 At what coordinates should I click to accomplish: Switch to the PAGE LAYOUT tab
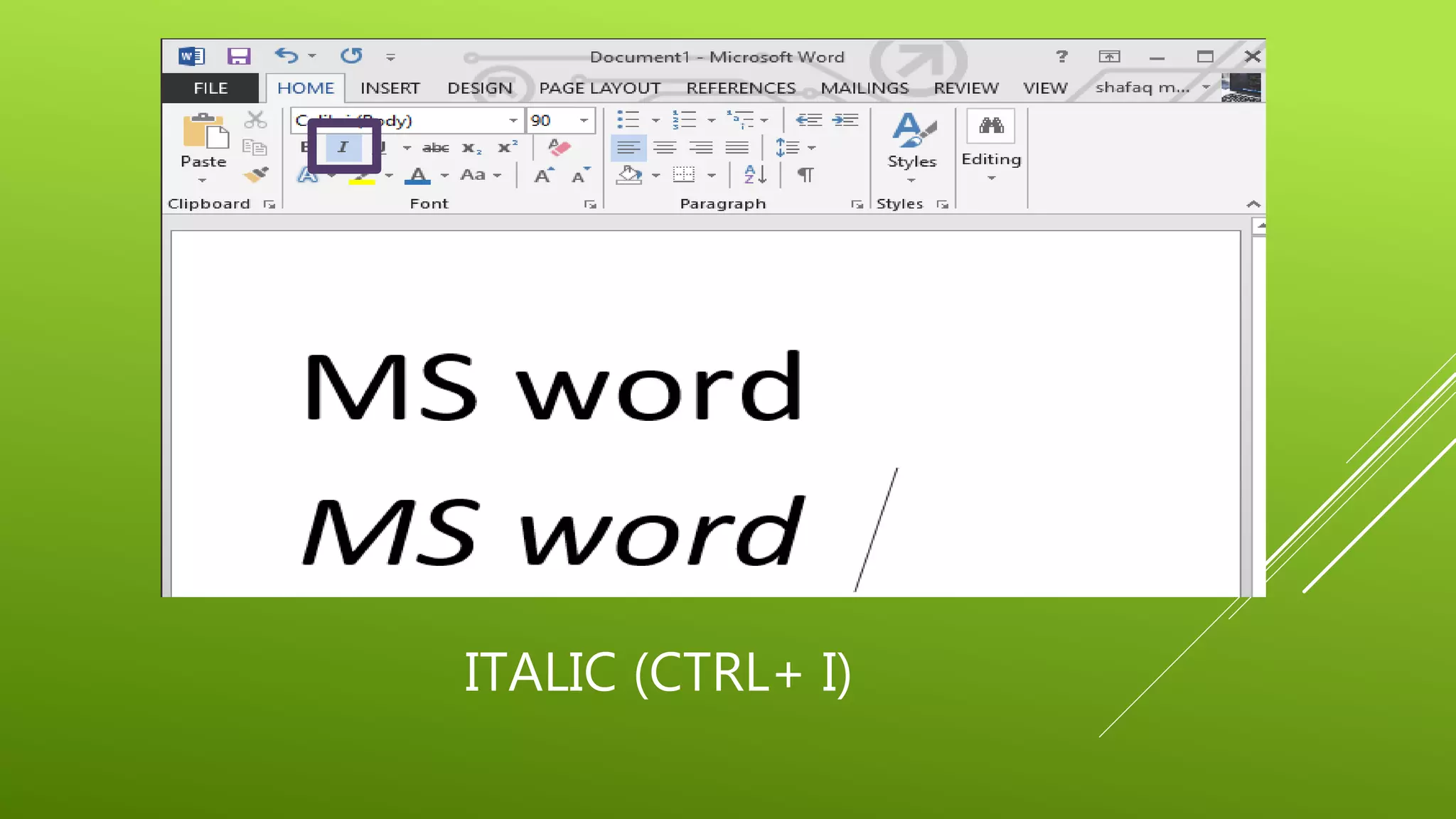600,88
